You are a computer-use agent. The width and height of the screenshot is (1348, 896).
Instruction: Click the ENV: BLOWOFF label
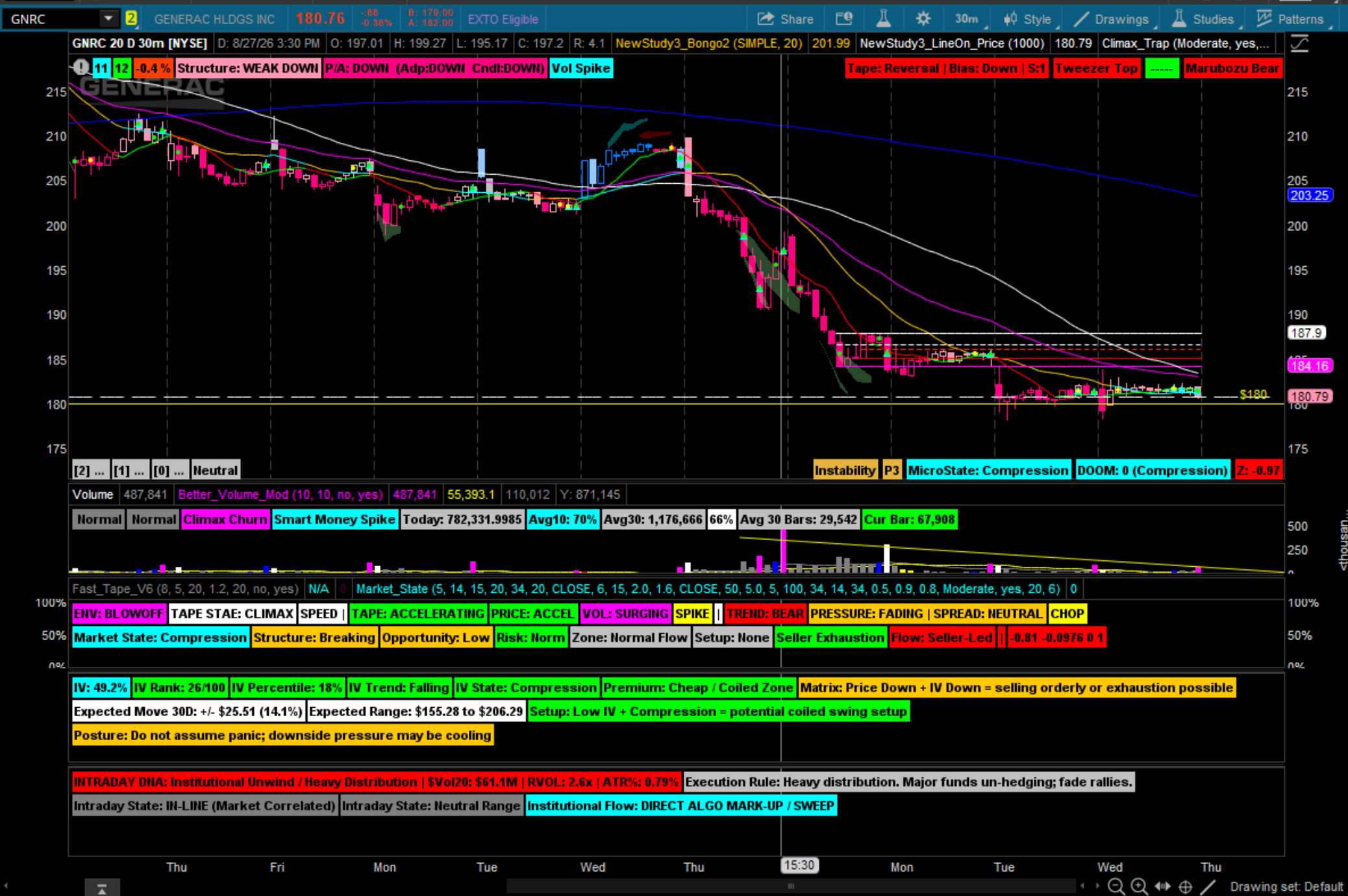(119, 614)
